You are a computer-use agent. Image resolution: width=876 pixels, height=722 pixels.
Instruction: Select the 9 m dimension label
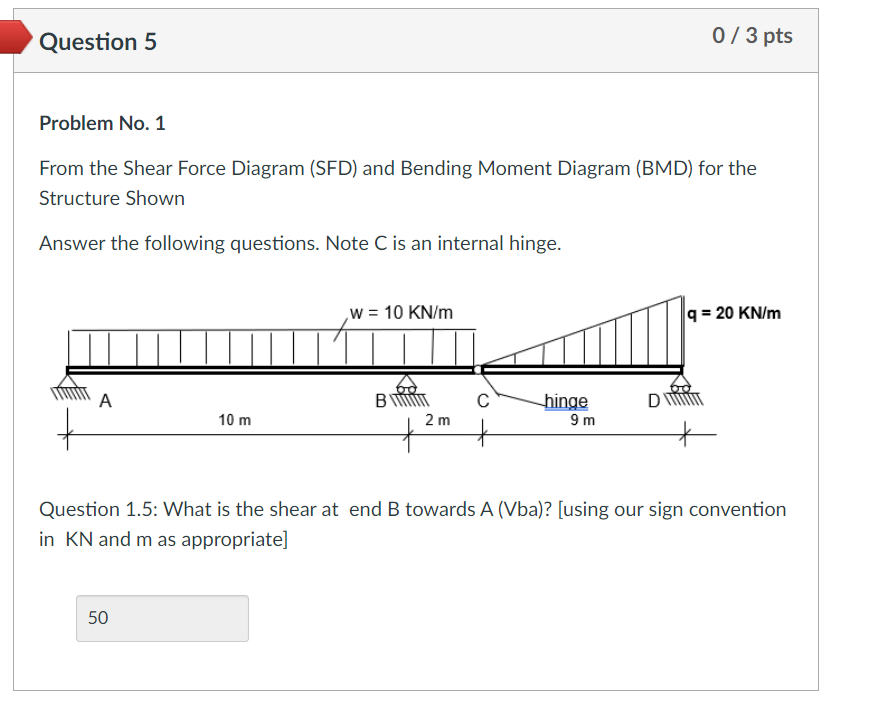point(581,419)
